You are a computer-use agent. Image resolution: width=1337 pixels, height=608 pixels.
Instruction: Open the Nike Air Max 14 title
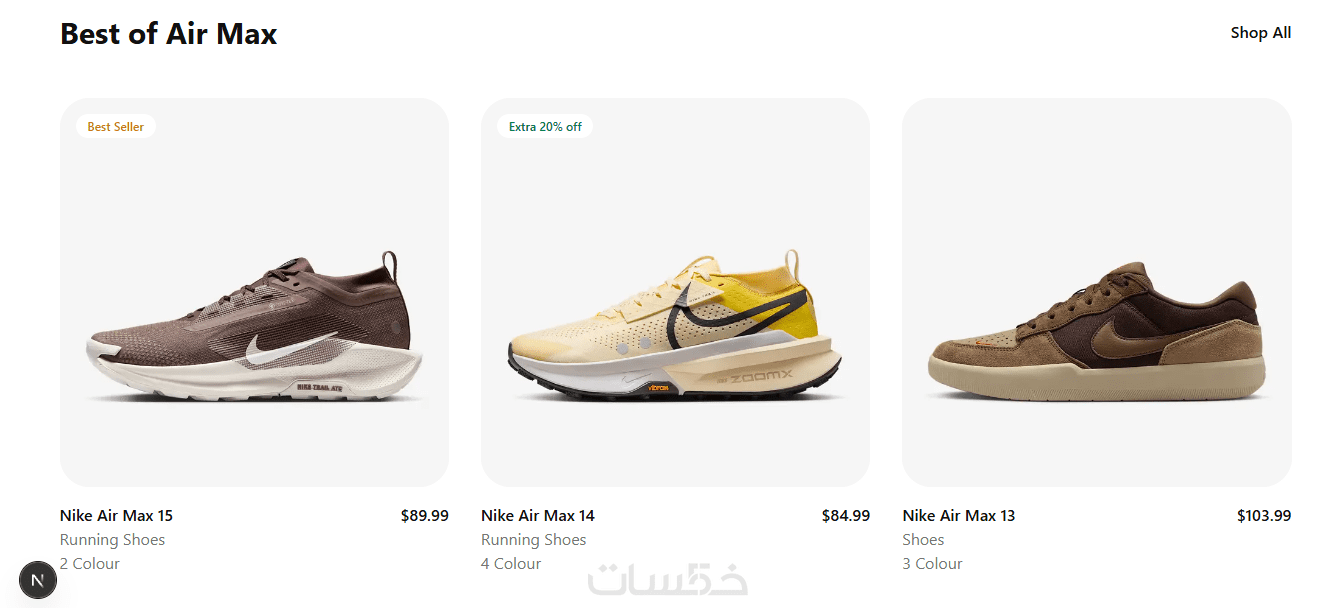538,516
